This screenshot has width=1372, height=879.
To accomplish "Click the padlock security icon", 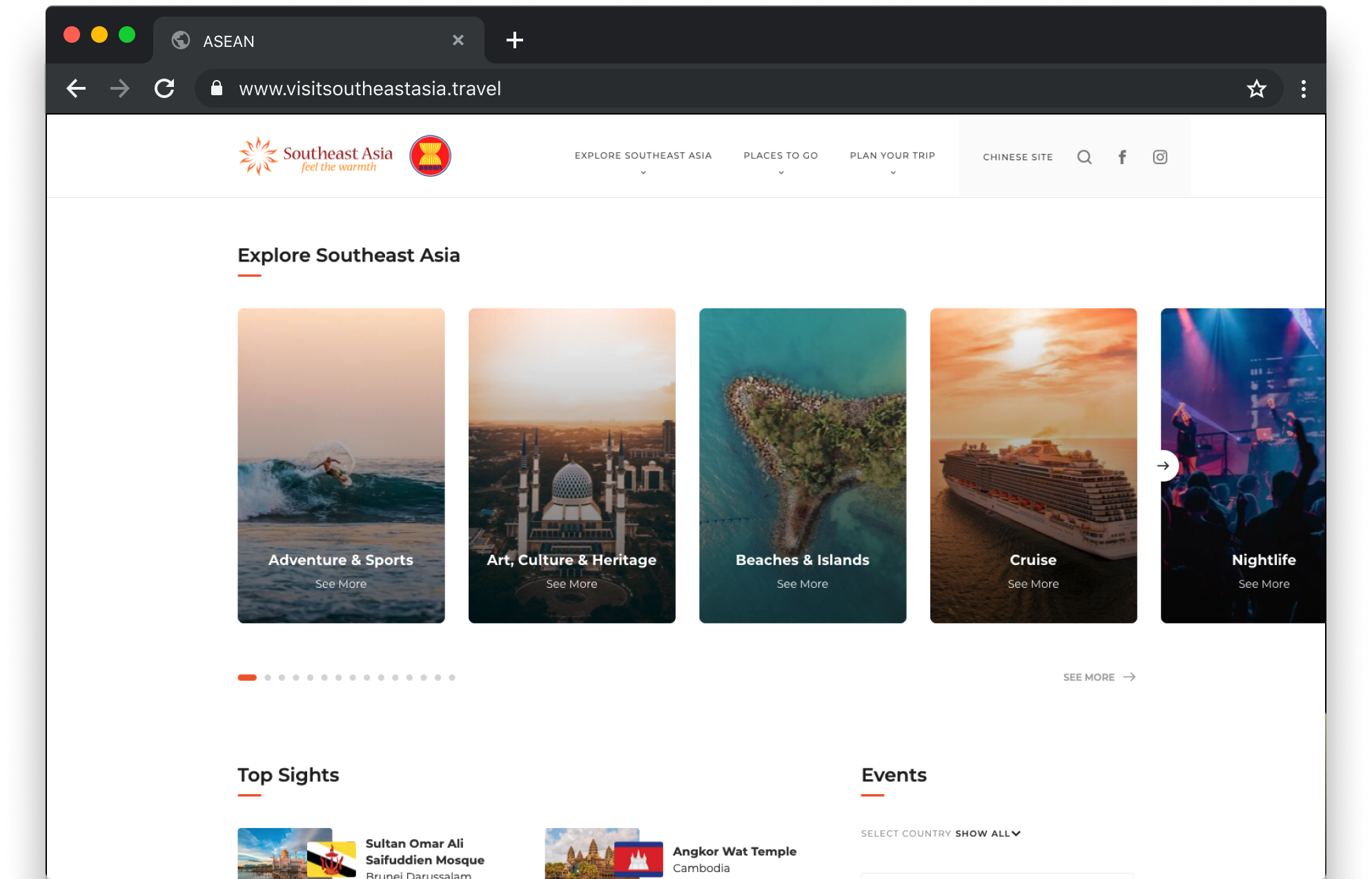I will pyautogui.click(x=217, y=88).
